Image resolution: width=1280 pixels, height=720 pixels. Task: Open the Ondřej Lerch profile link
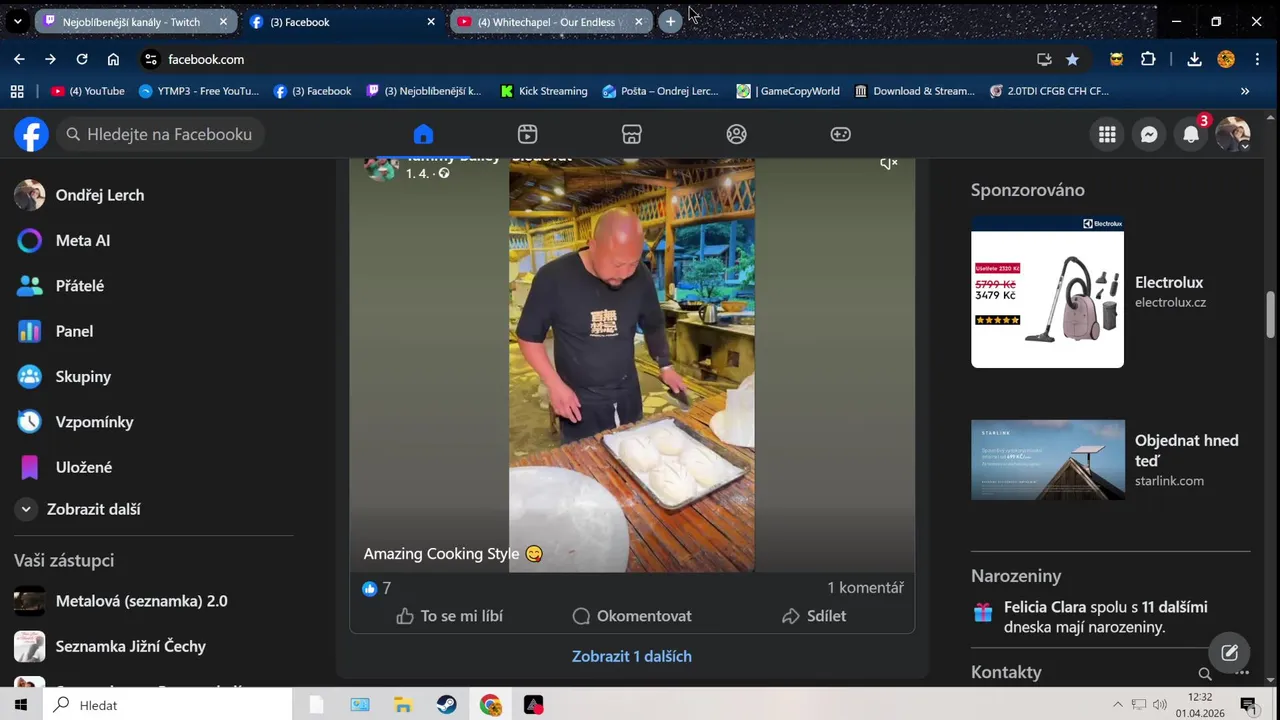(99, 195)
